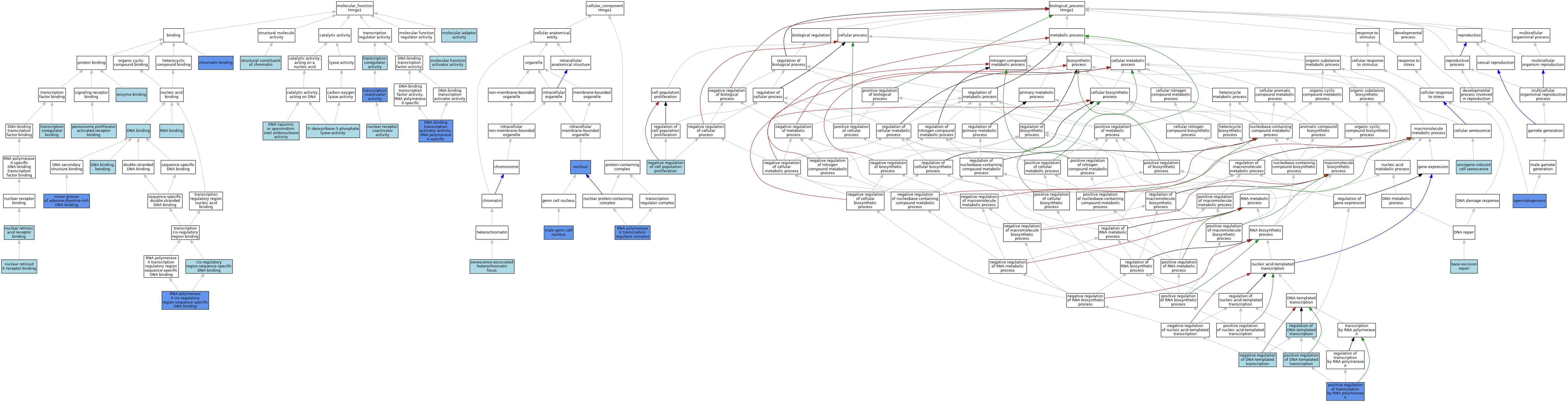Select the DNA damage response node
This screenshot has height=402, width=1568.
click(x=1478, y=201)
